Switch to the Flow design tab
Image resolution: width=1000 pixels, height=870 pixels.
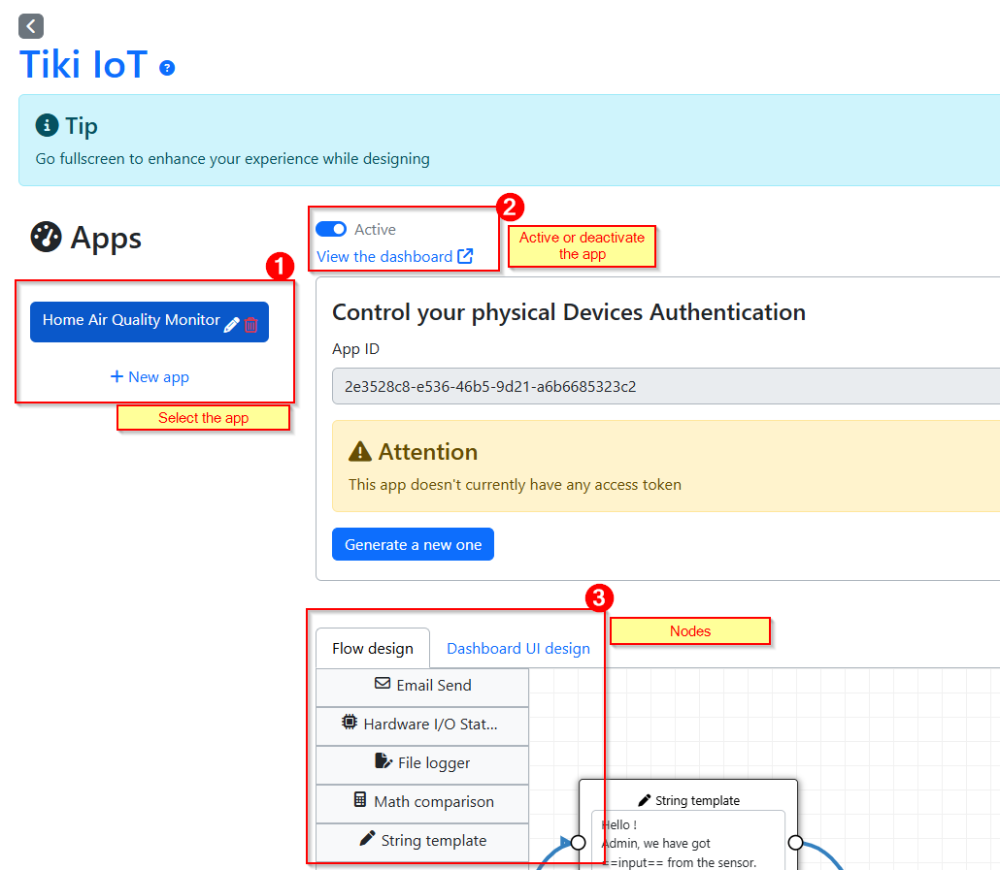click(372, 648)
